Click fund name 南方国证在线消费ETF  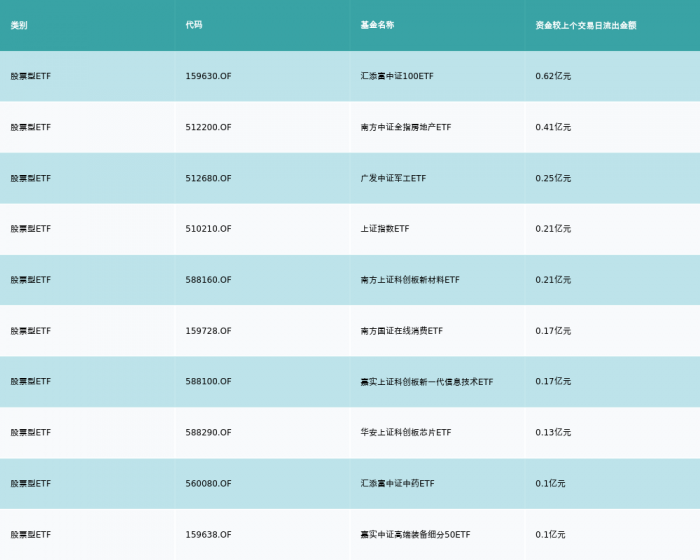click(x=402, y=331)
